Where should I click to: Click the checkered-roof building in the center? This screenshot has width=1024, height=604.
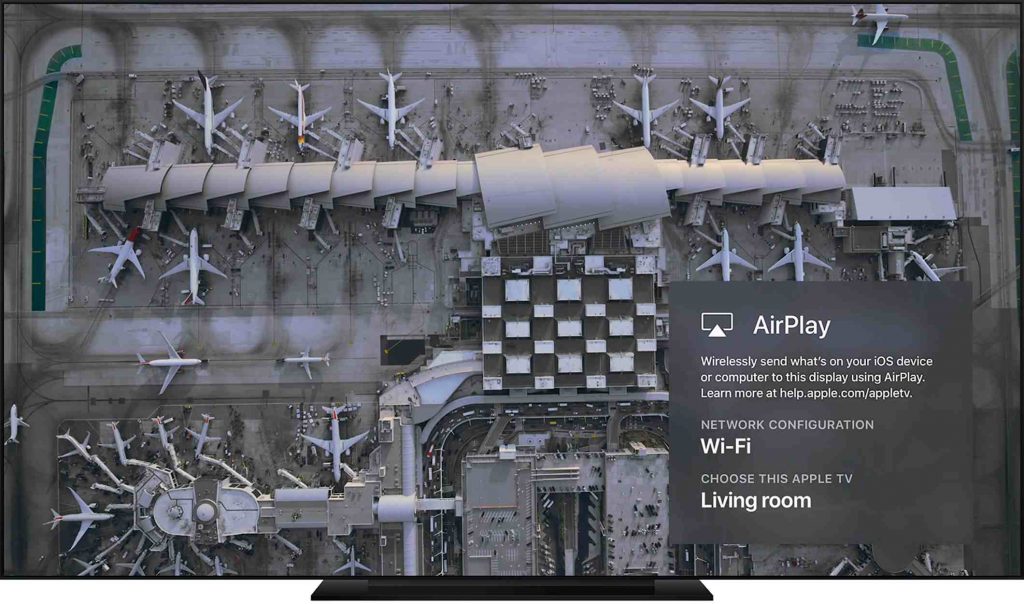coord(568,322)
